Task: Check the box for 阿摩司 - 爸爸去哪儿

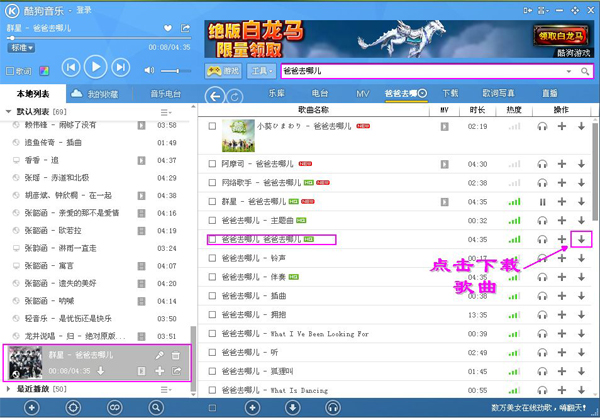Action: click(x=212, y=164)
